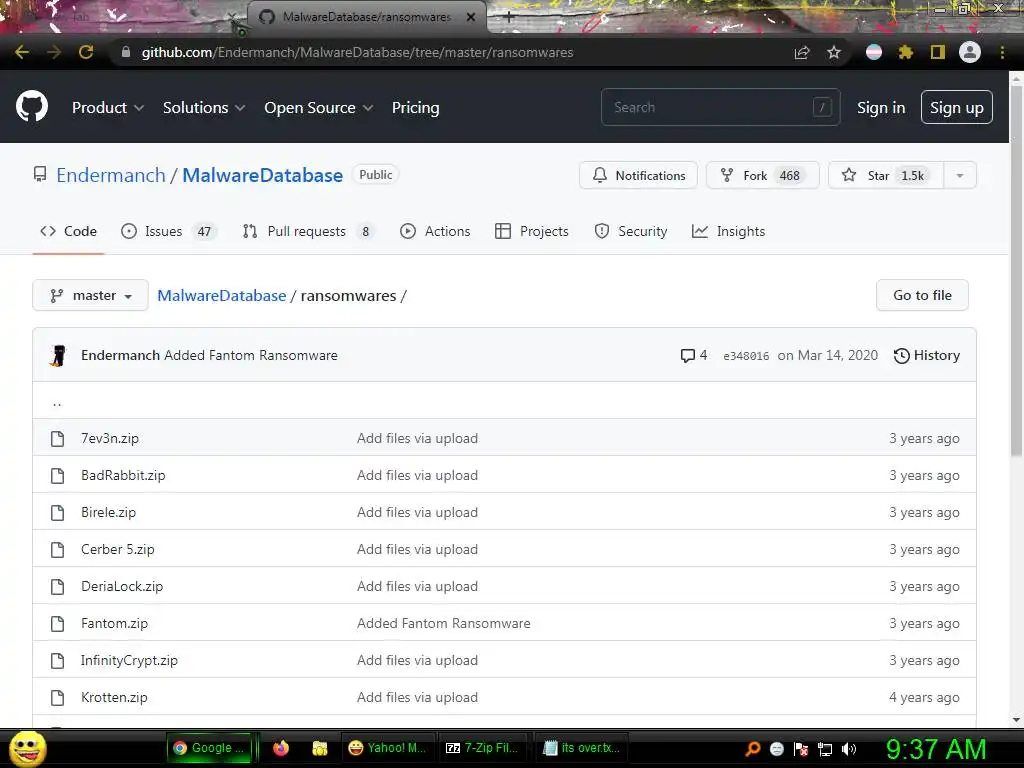Open the Chrome three-dot menu
Screen dimensions: 1024x768
tap(1002, 52)
